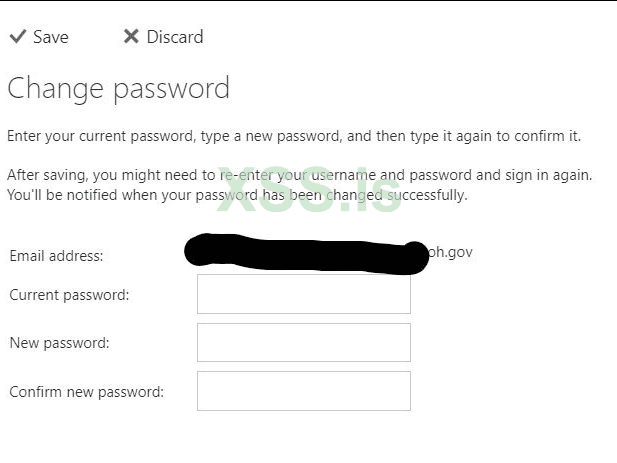Click the Discard X icon
This screenshot has height=463, width=617.
point(131,37)
